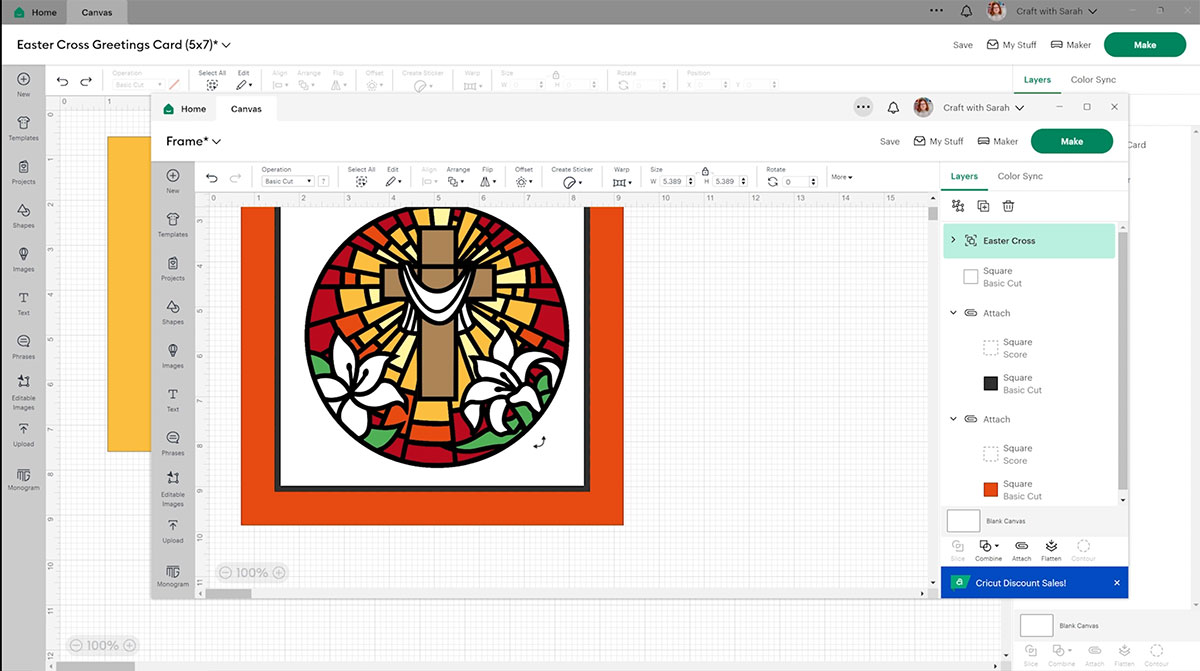This screenshot has width=1200, height=671.
Task: Open Images in the Frame window sidebar
Action: (173, 356)
